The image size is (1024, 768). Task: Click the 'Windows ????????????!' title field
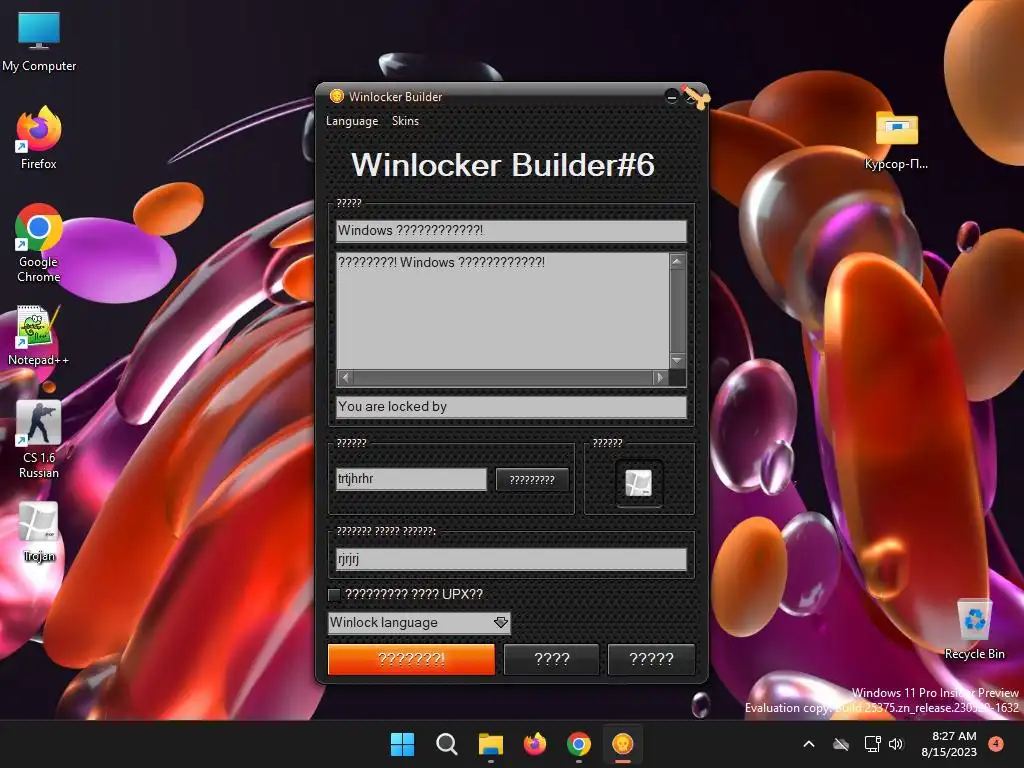[x=511, y=231]
